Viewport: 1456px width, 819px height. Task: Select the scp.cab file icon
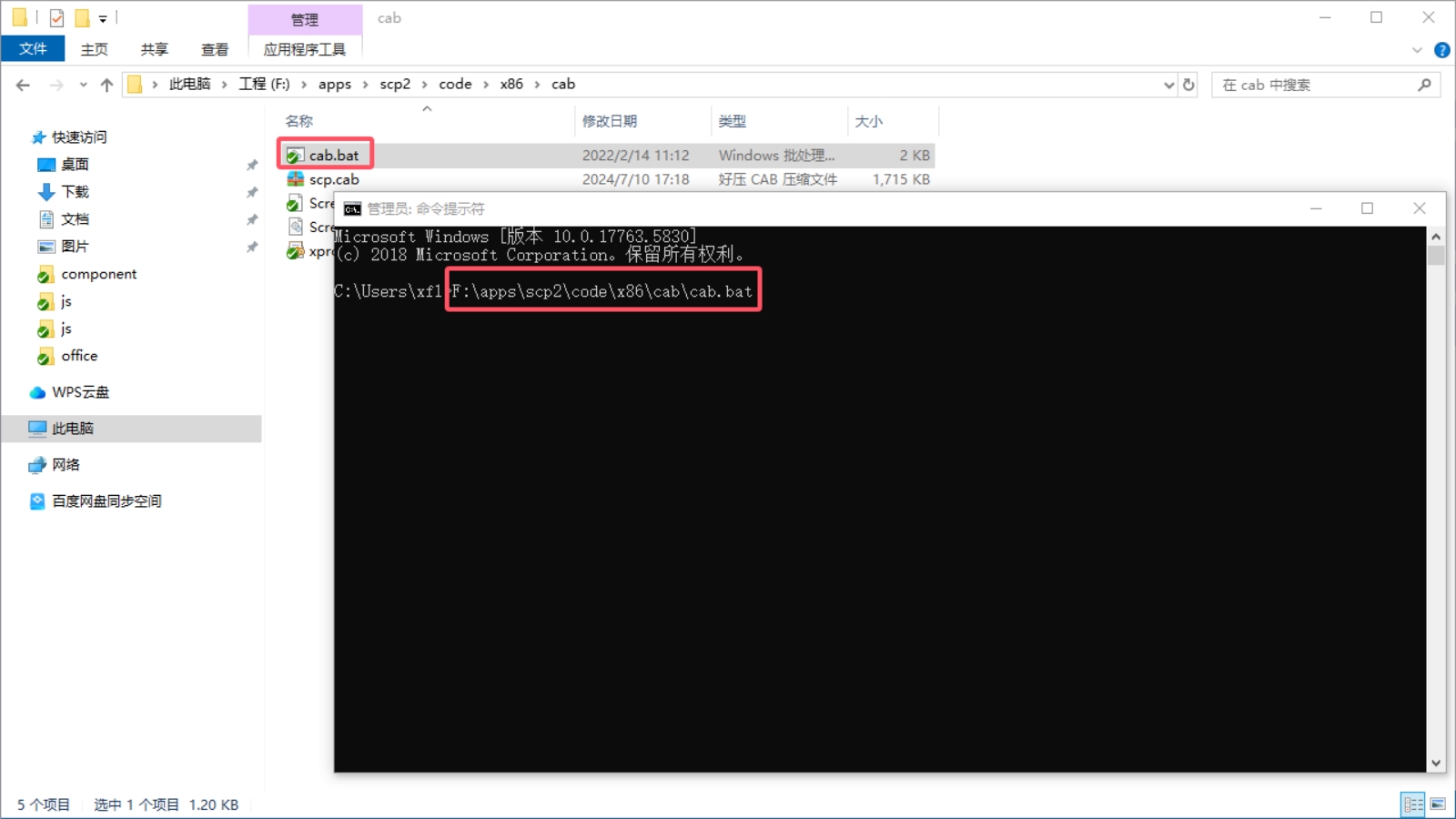pos(295,180)
